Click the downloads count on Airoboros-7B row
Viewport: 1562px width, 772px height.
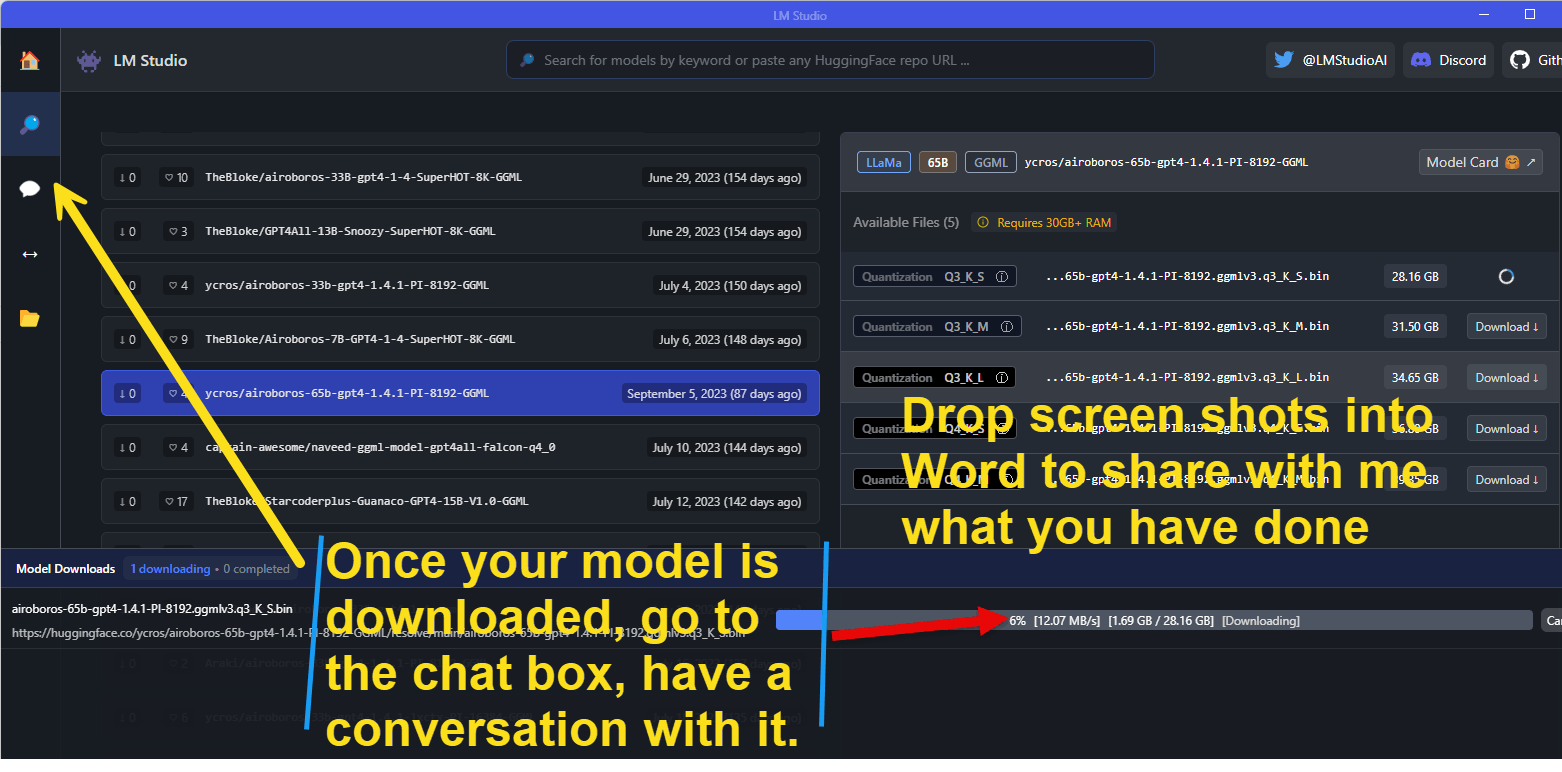pyautogui.click(x=128, y=340)
